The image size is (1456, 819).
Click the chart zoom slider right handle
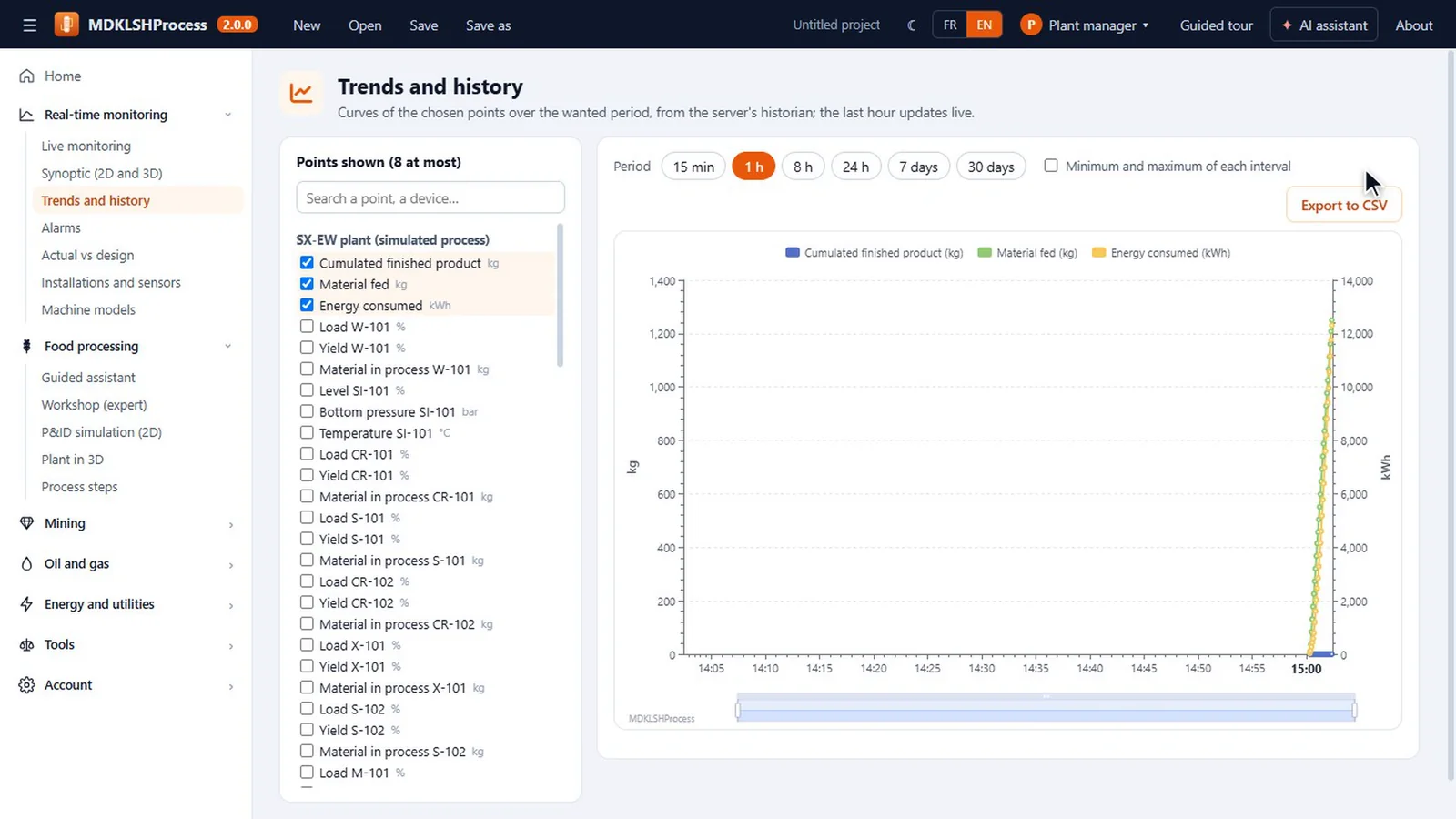click(x=1354, y=710)
